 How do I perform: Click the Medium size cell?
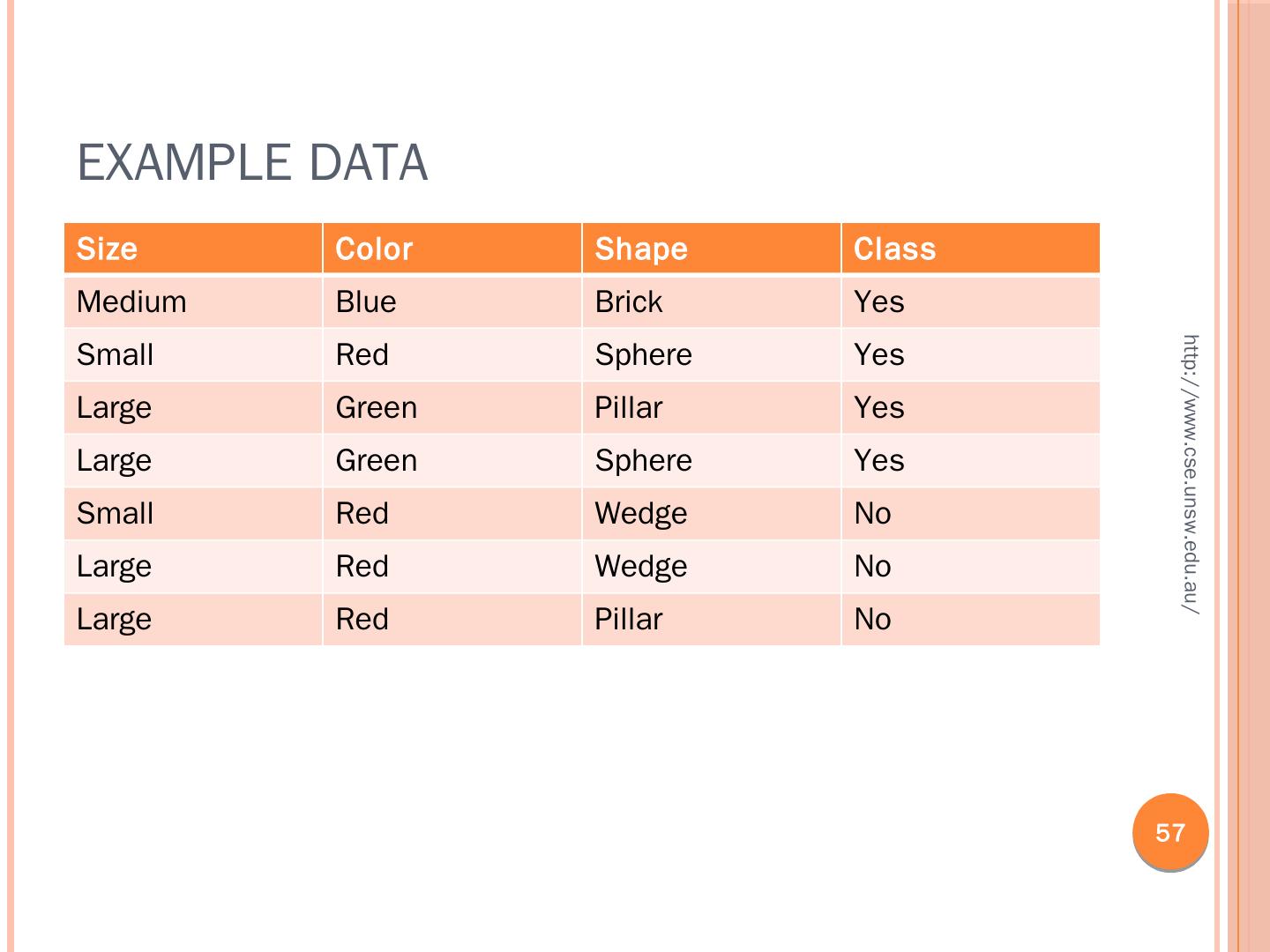pos(131,301)
